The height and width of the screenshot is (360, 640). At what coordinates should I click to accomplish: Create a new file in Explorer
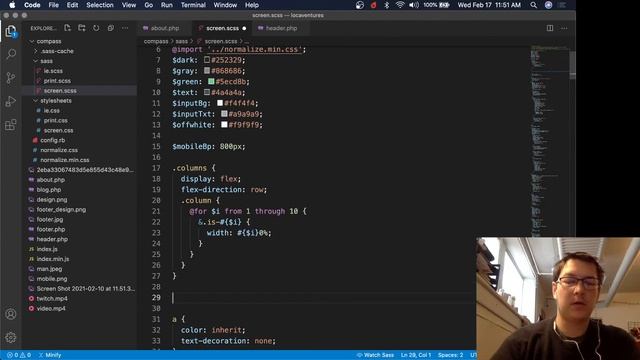coord(67,28)
